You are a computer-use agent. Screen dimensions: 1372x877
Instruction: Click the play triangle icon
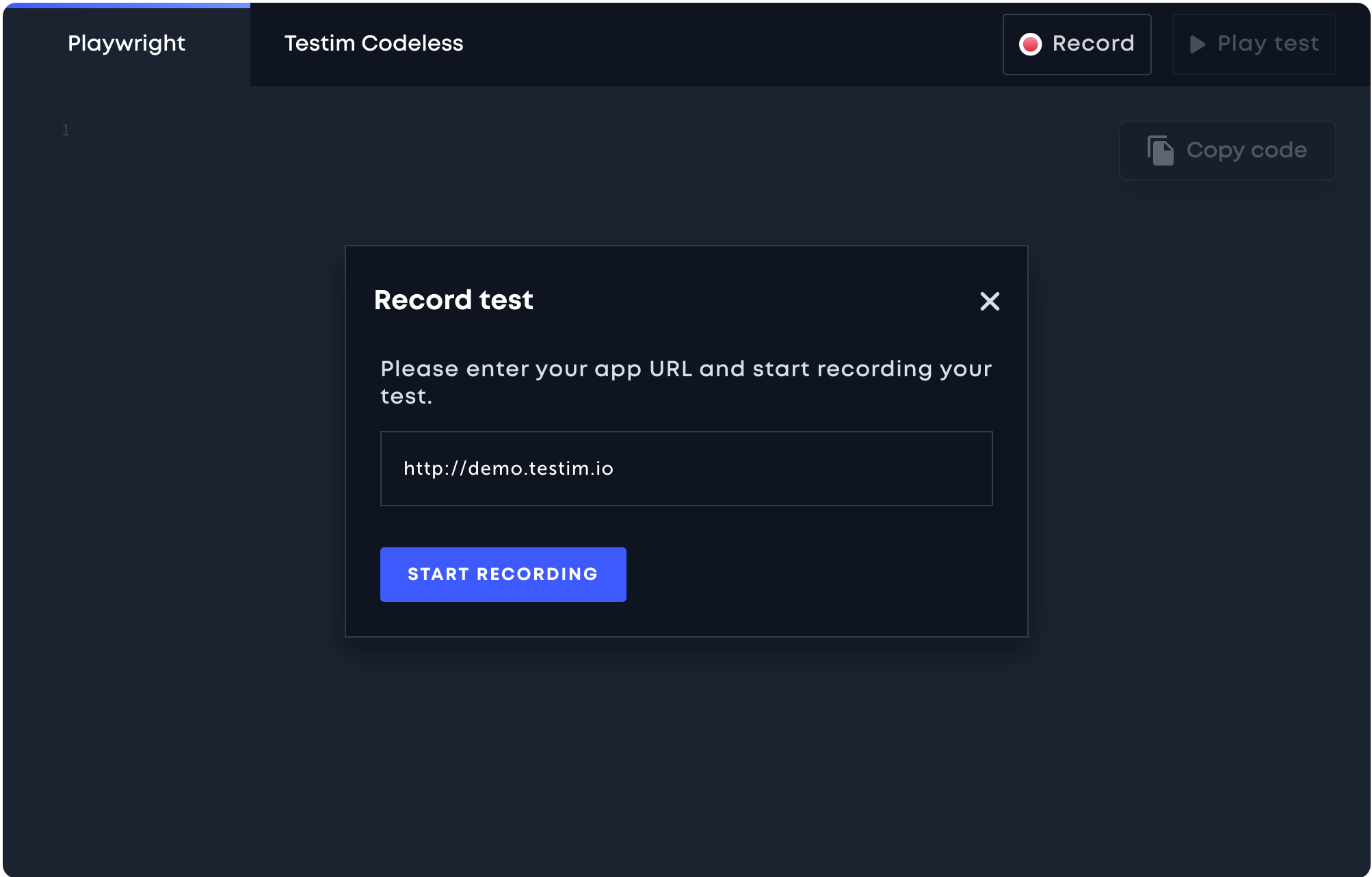[x=1197, y=44]
